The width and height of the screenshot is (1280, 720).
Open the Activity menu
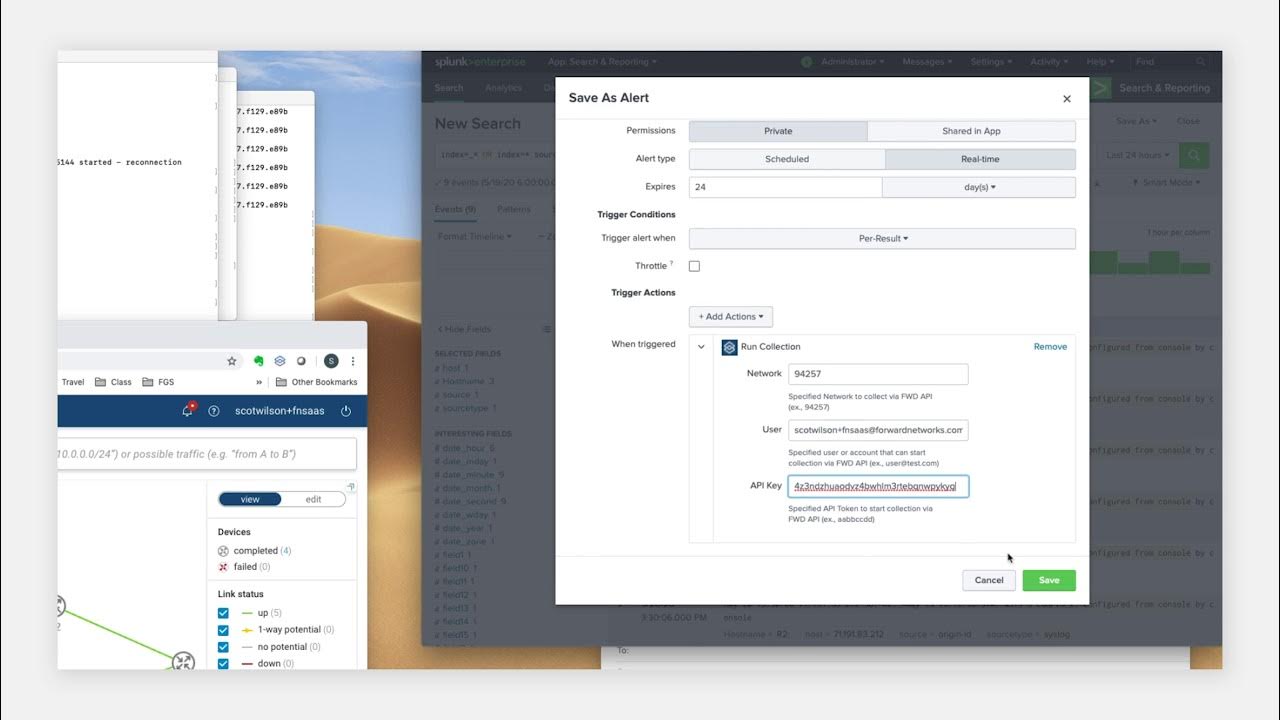click(1049, 62)
